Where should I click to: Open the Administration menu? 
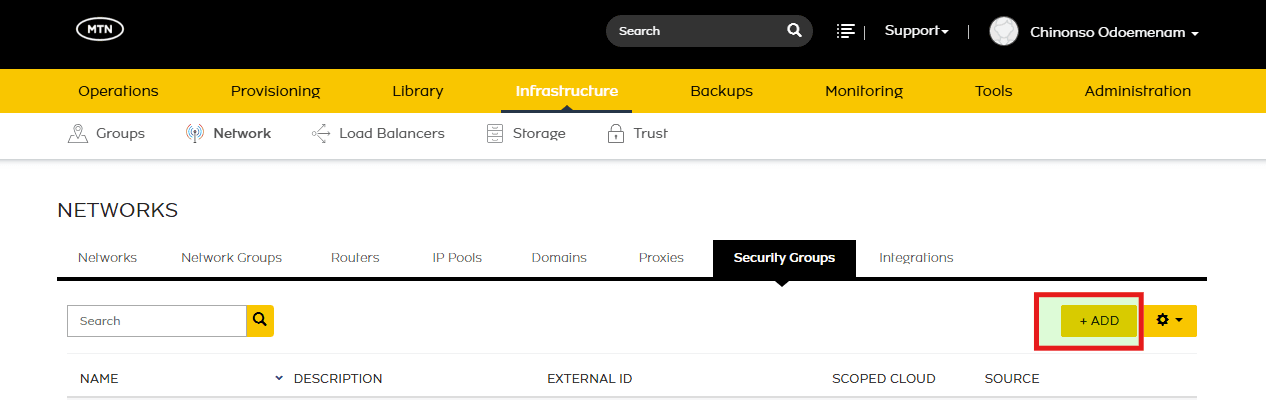(1138, 91)
